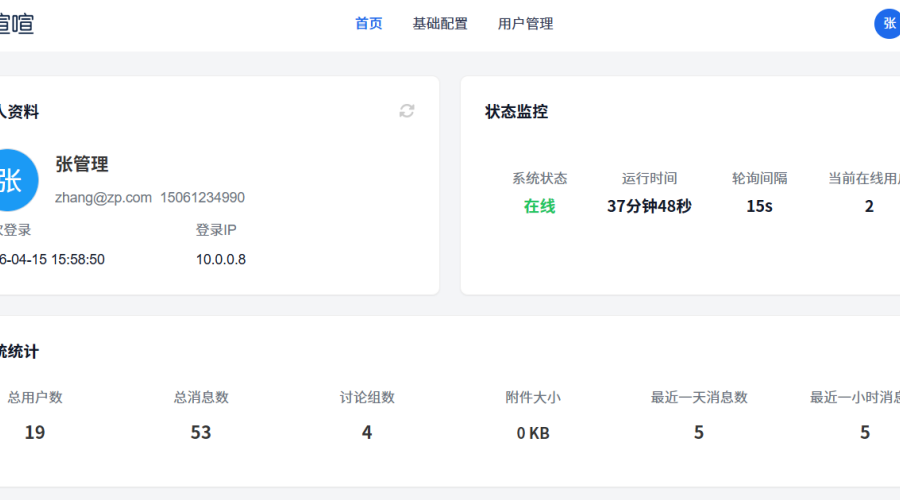
Task: Click the value under 最近一天消息数
Action: pos(699,432)
